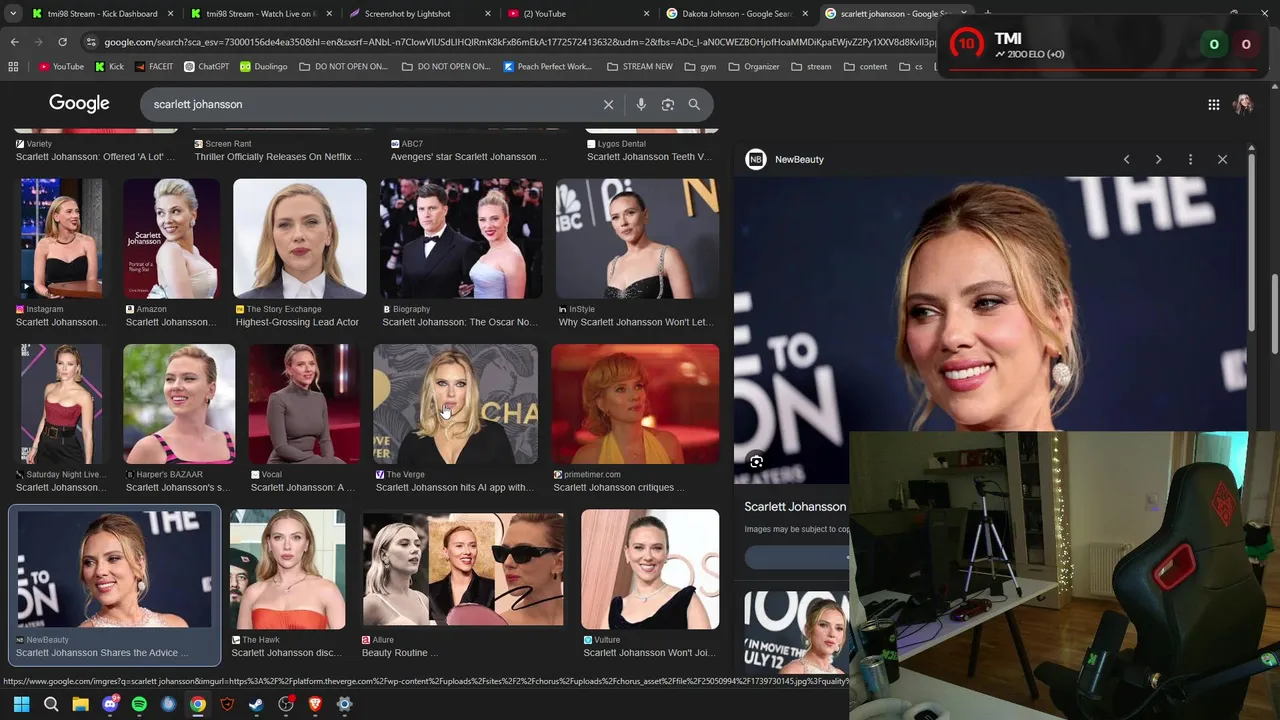Open the InStyle image result thumbnail
Screen dimensions: 1280x720
pos(637,238)
